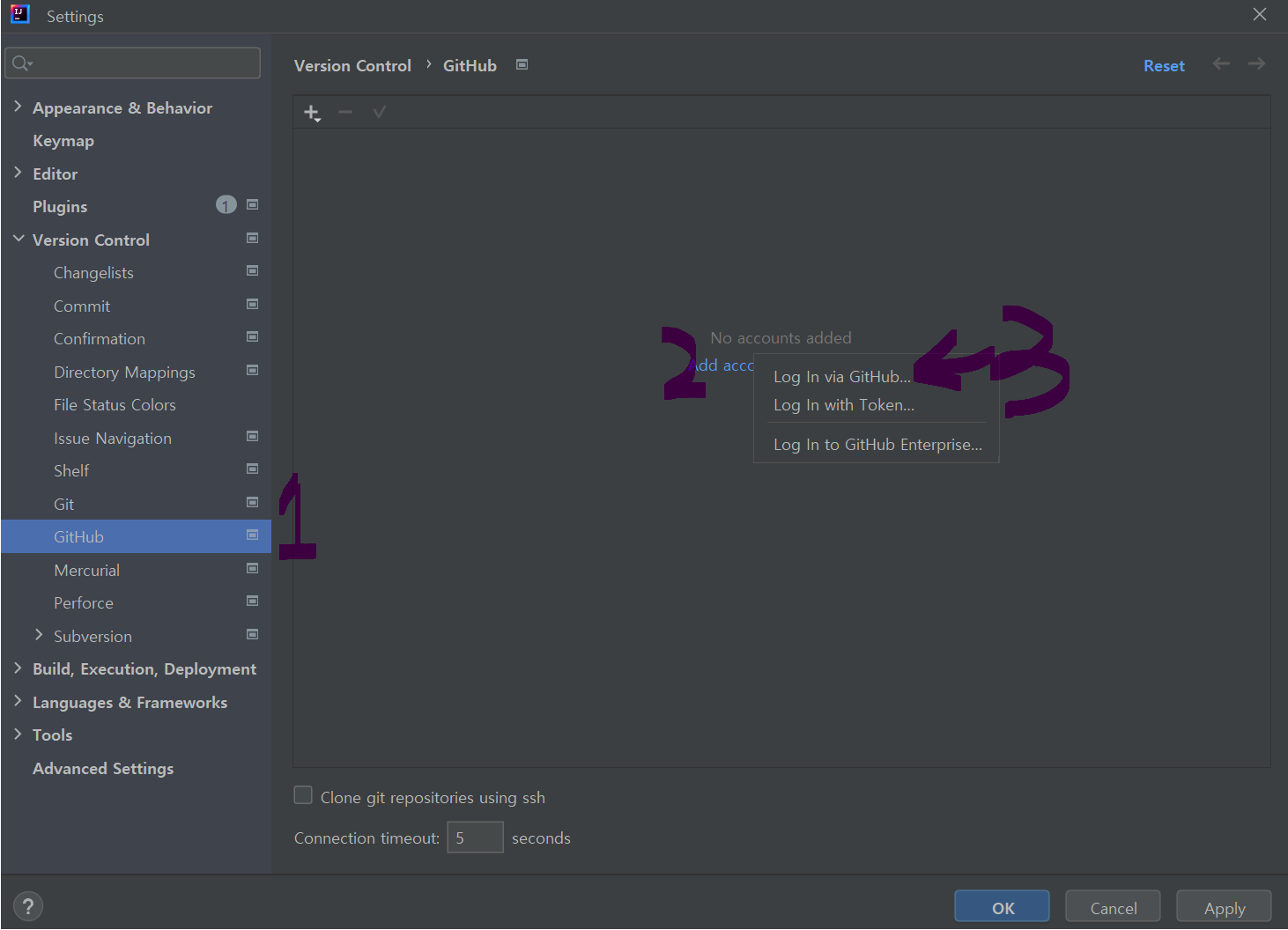
Task: Click the minus Remove account toolbar icon
Action: (345, 112)
